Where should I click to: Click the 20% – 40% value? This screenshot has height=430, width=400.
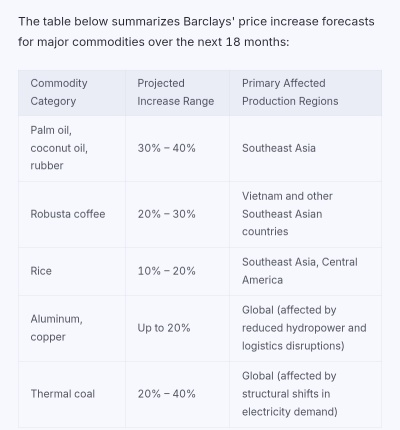pyautogui.click(x=166, y=394)
